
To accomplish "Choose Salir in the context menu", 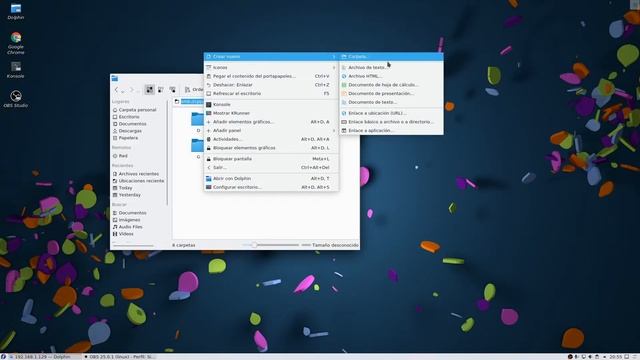I will pos(271,167).
